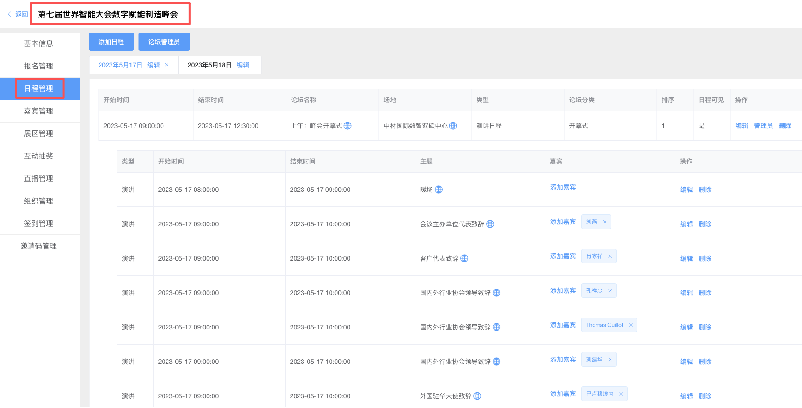Screen dimensions: 802x408
Task: Click info icon beside the venue address
Action: (453, 126)
